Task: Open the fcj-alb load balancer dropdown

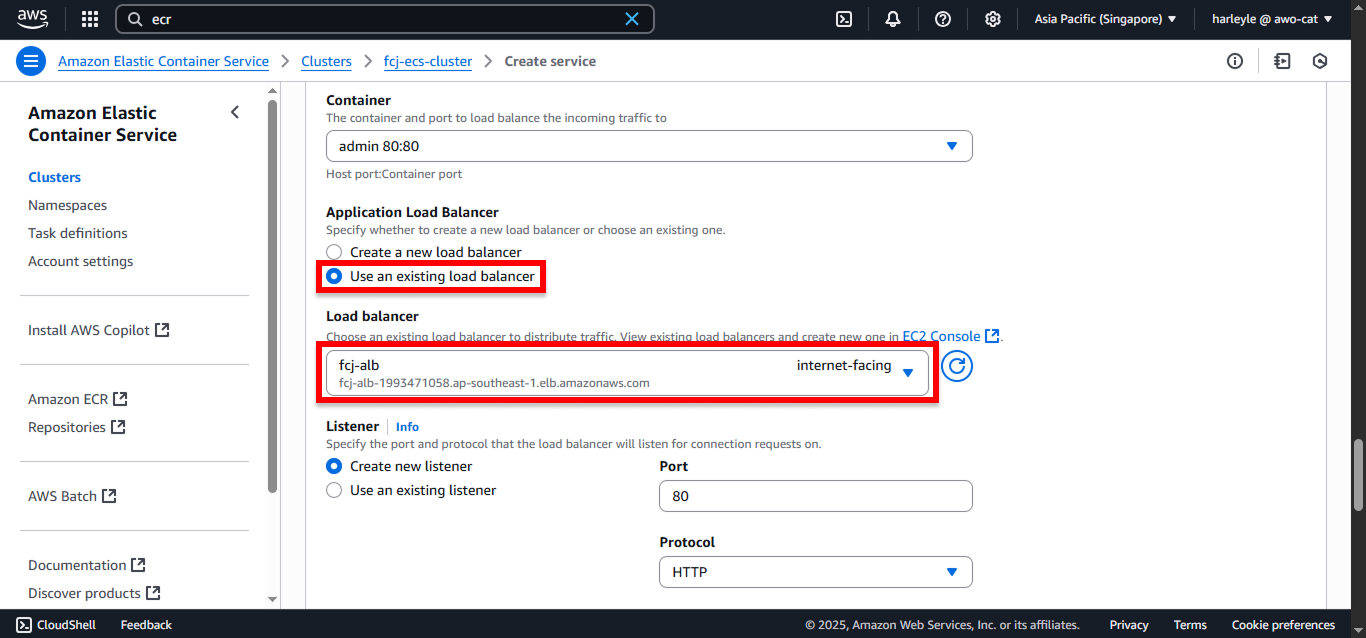Action: (627, 372)
